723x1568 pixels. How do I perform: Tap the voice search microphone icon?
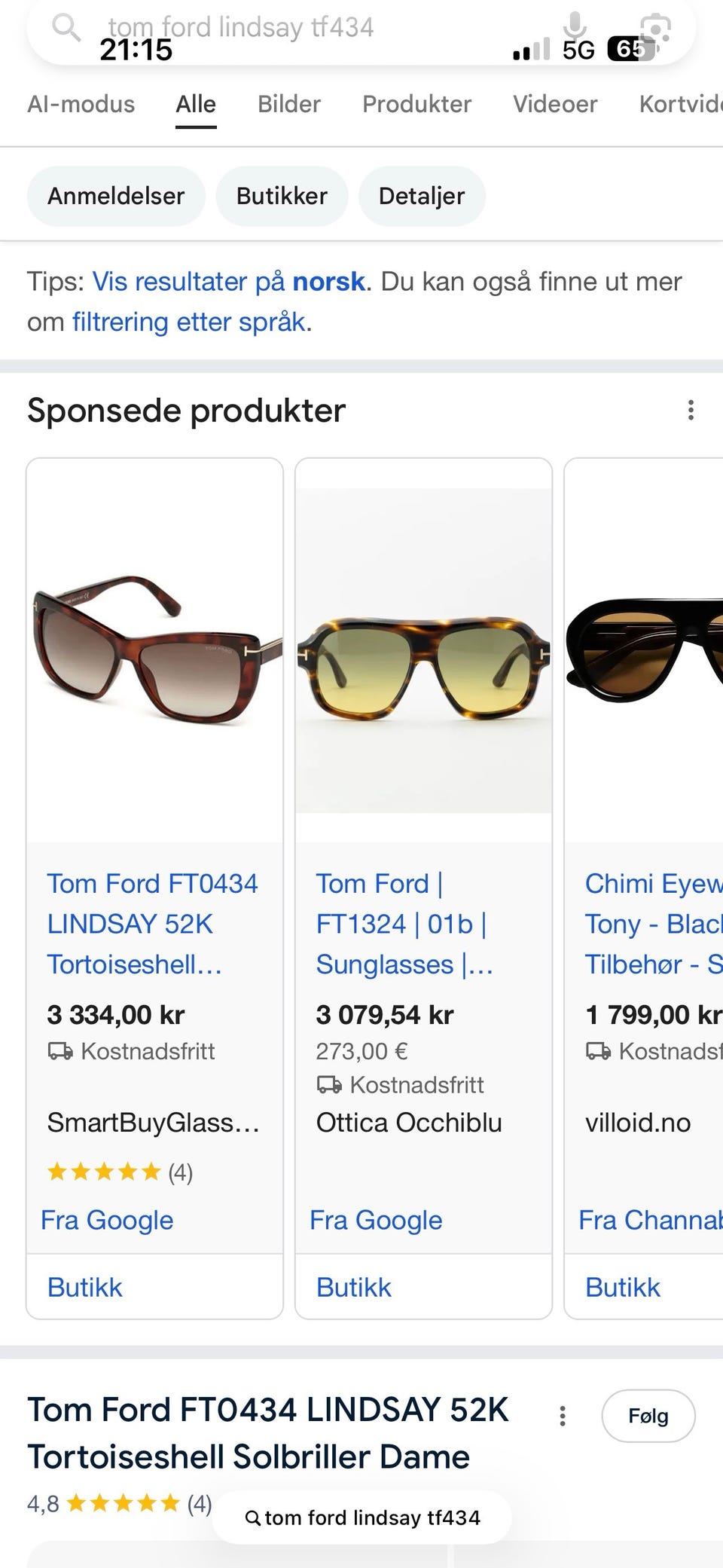coord(575,28)
